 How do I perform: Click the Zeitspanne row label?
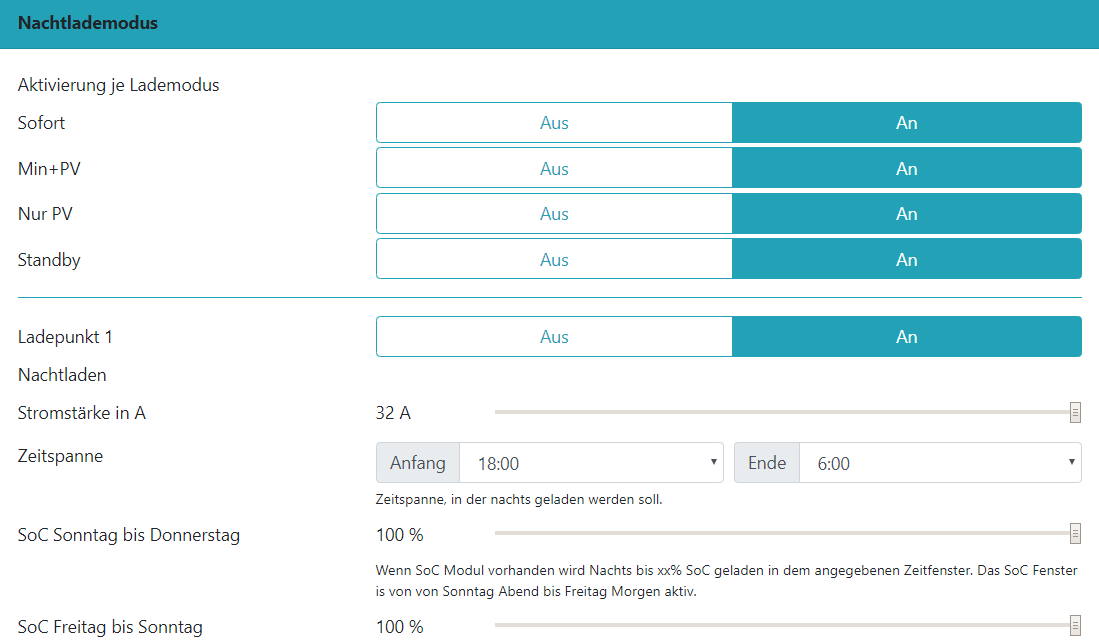coord(60,456)
